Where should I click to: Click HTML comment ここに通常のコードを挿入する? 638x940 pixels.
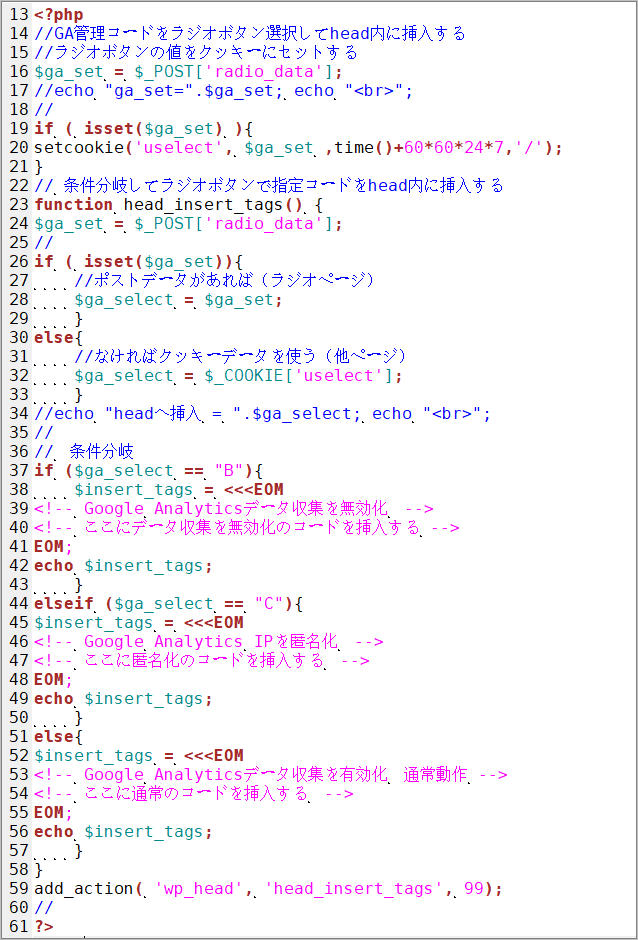[194, 794]
